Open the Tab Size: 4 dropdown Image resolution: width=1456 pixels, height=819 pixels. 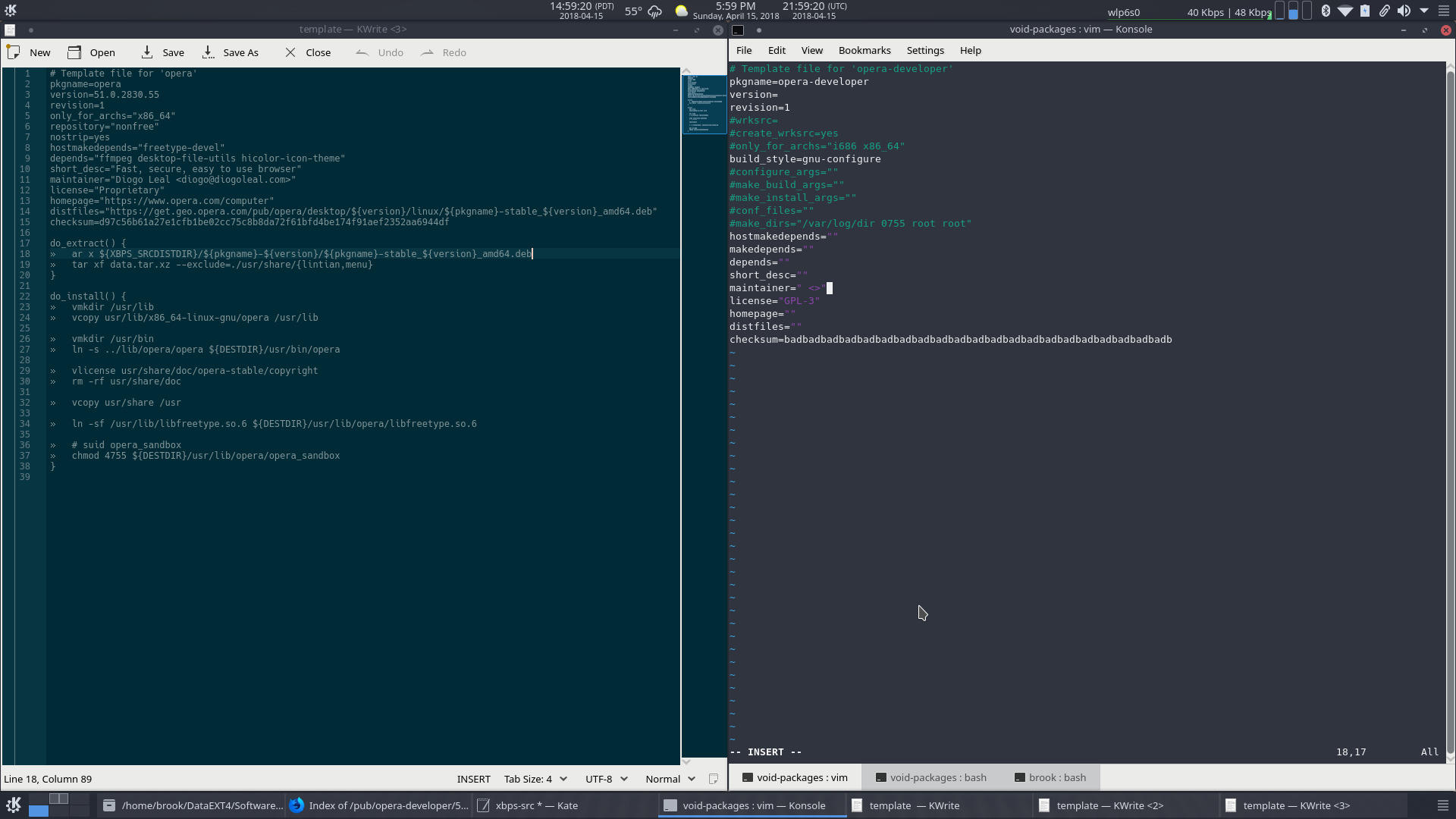tap(535, 779)
